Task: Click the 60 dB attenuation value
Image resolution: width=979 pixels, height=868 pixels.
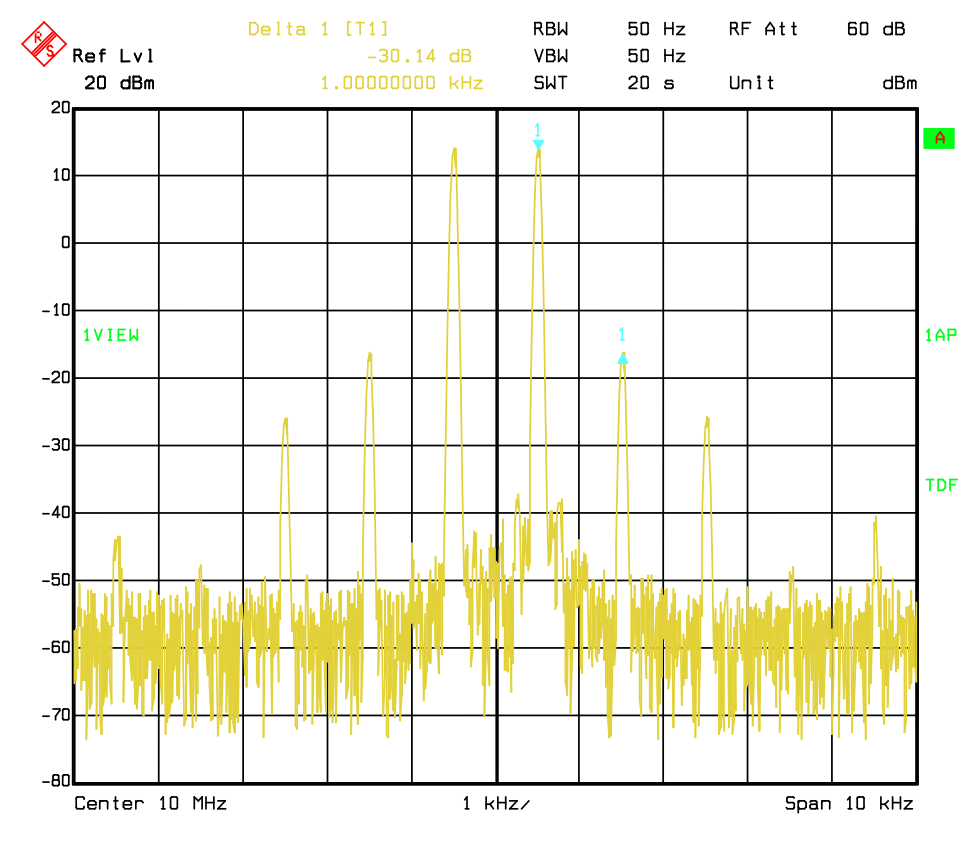Action: pyautogui.click(x=876, y=29)
